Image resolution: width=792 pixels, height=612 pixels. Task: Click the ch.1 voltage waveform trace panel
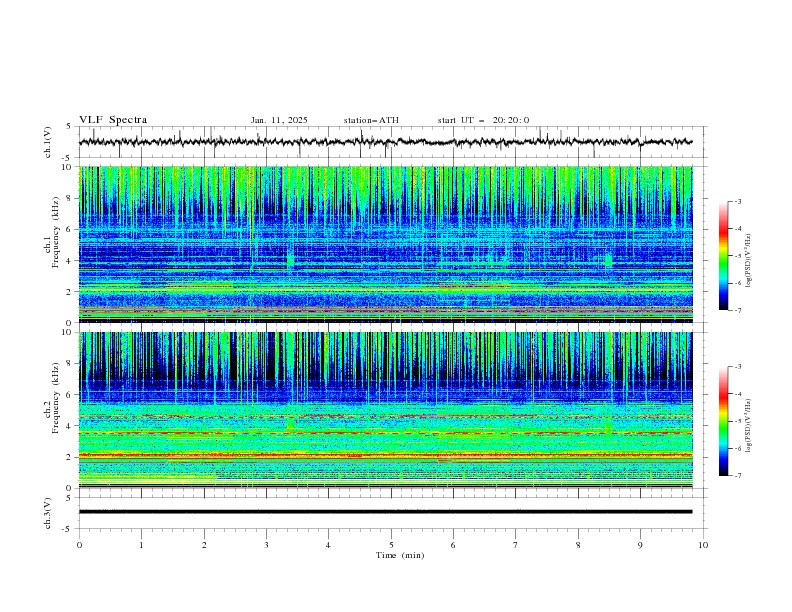click(393, 142)
